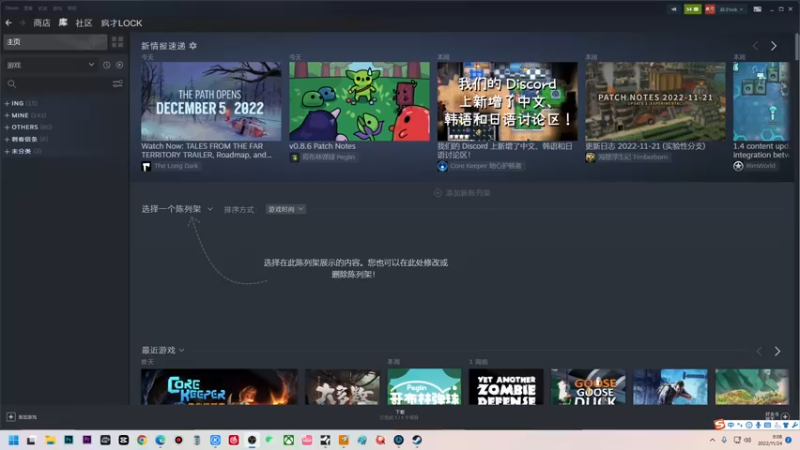Viewport: 800px width, 450px height.
Task: Open the 商店 tab
Action: tap(42, 23)
